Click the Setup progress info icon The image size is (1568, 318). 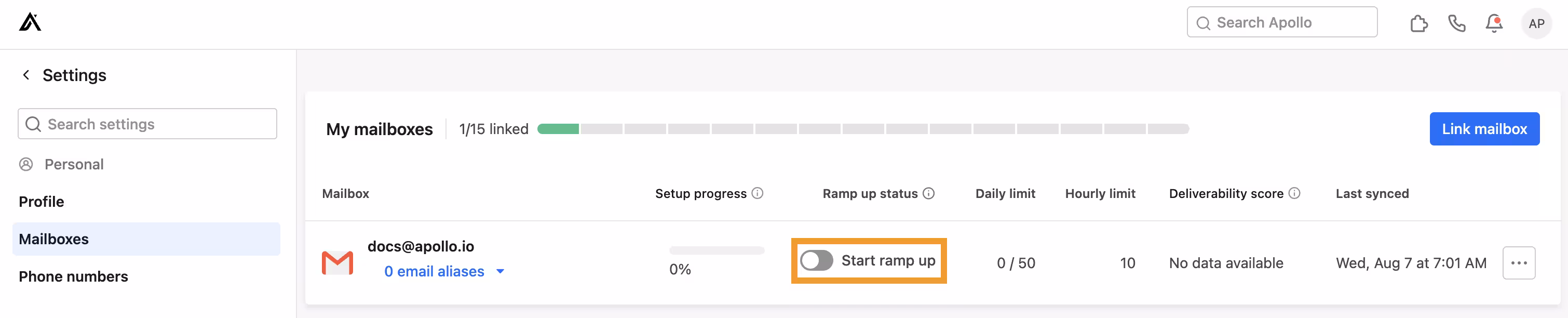click(757, 193)
